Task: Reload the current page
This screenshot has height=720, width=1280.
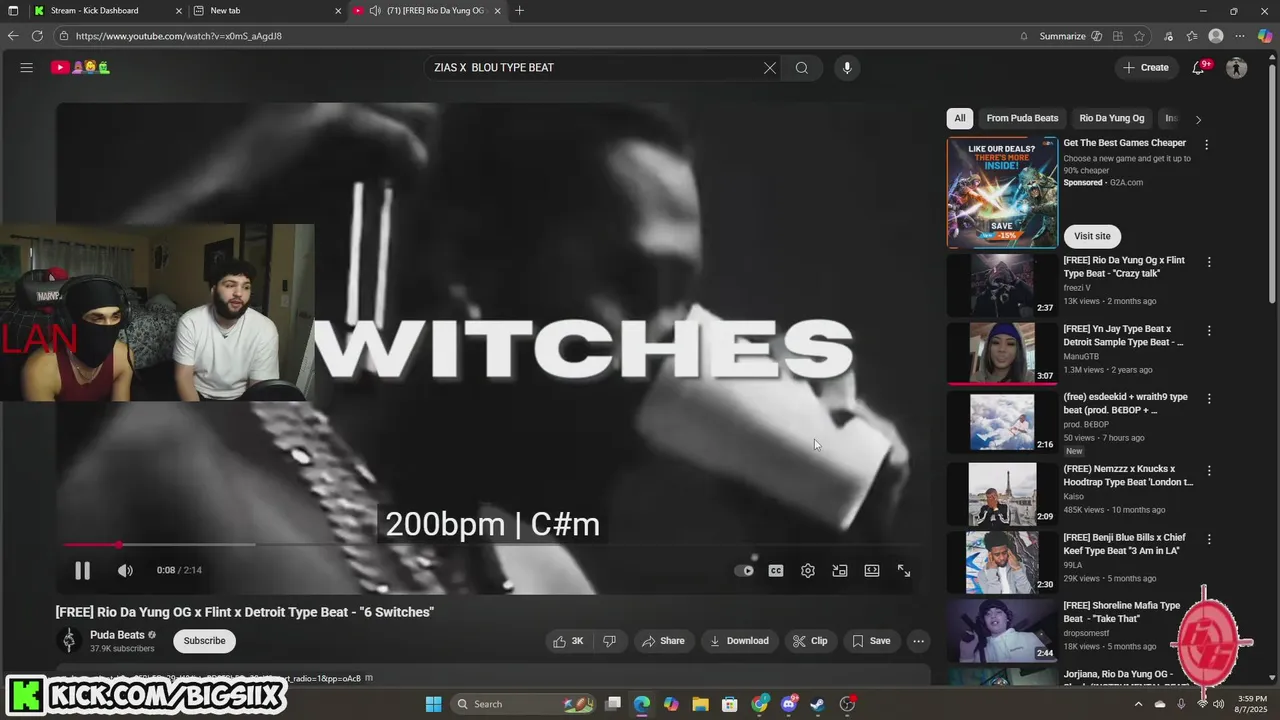Action: pyautogui.click(x=37, y=36)
